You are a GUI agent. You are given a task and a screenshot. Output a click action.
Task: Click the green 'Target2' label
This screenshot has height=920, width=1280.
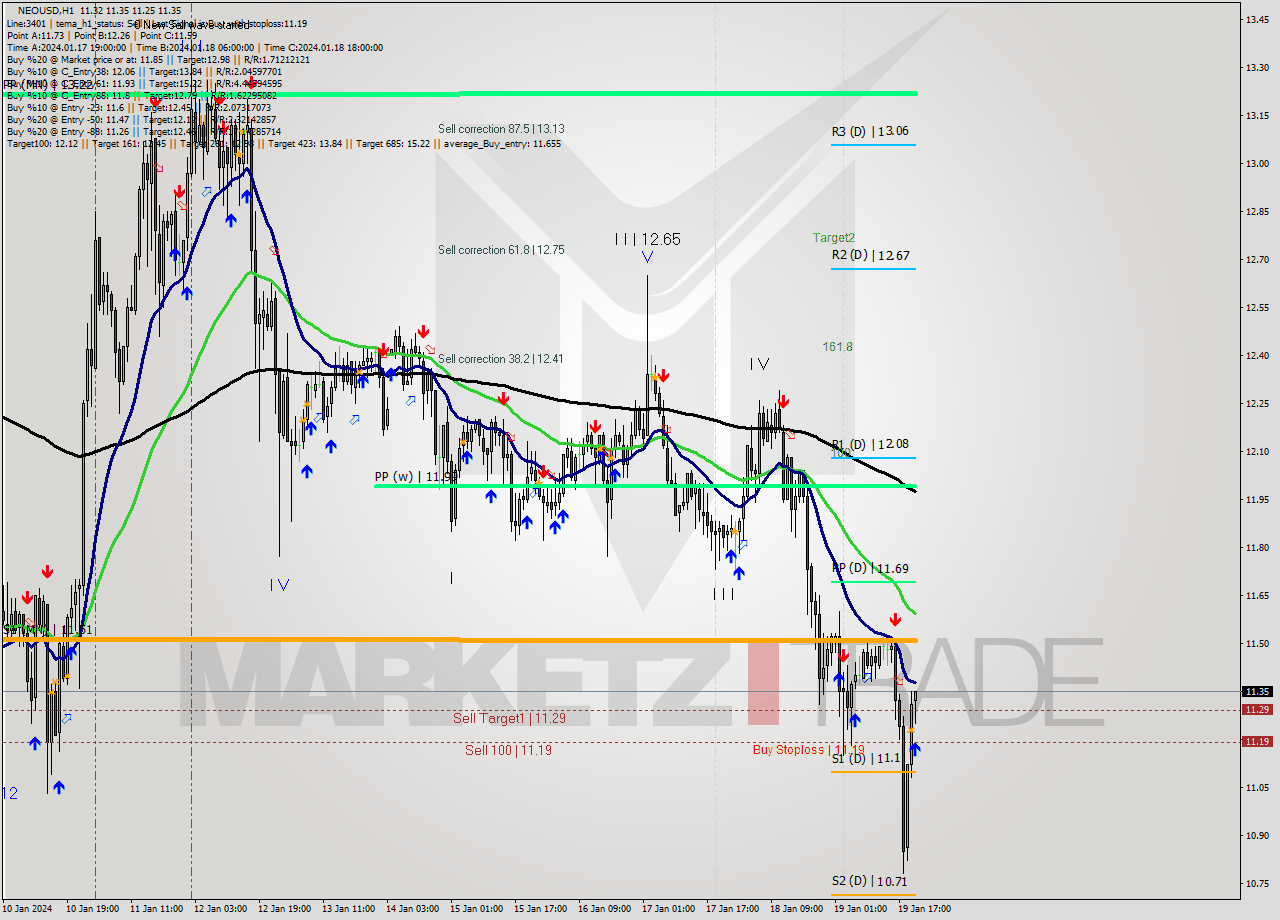[x=833, y=238]
